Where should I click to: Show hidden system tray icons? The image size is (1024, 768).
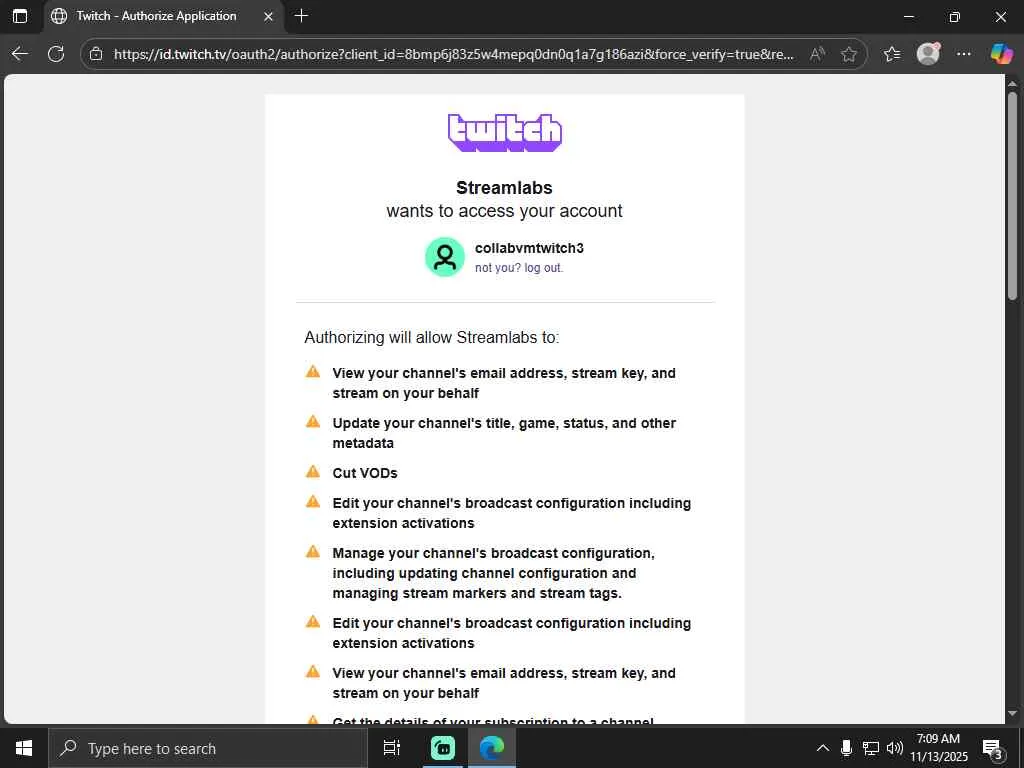point(823,748)
